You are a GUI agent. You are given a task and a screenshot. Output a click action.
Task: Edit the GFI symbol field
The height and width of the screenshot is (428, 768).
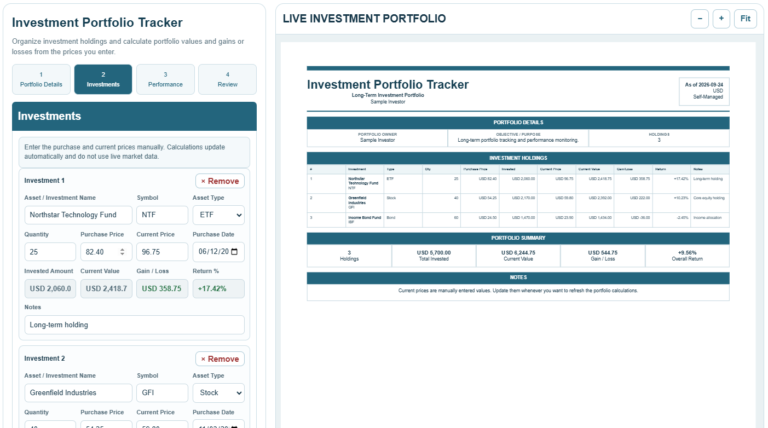click(162, 393)
